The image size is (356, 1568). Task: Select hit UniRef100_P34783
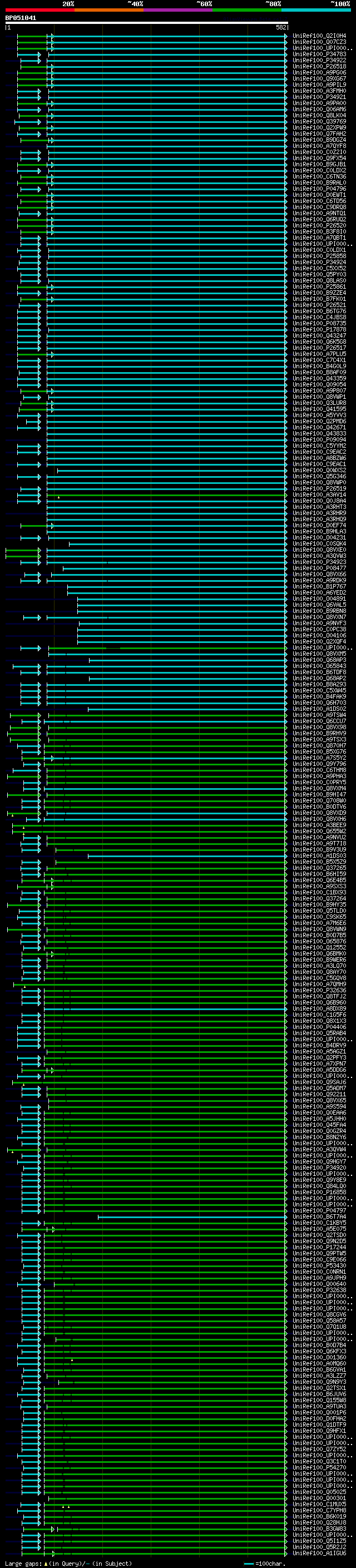click(x=319, y=54)
